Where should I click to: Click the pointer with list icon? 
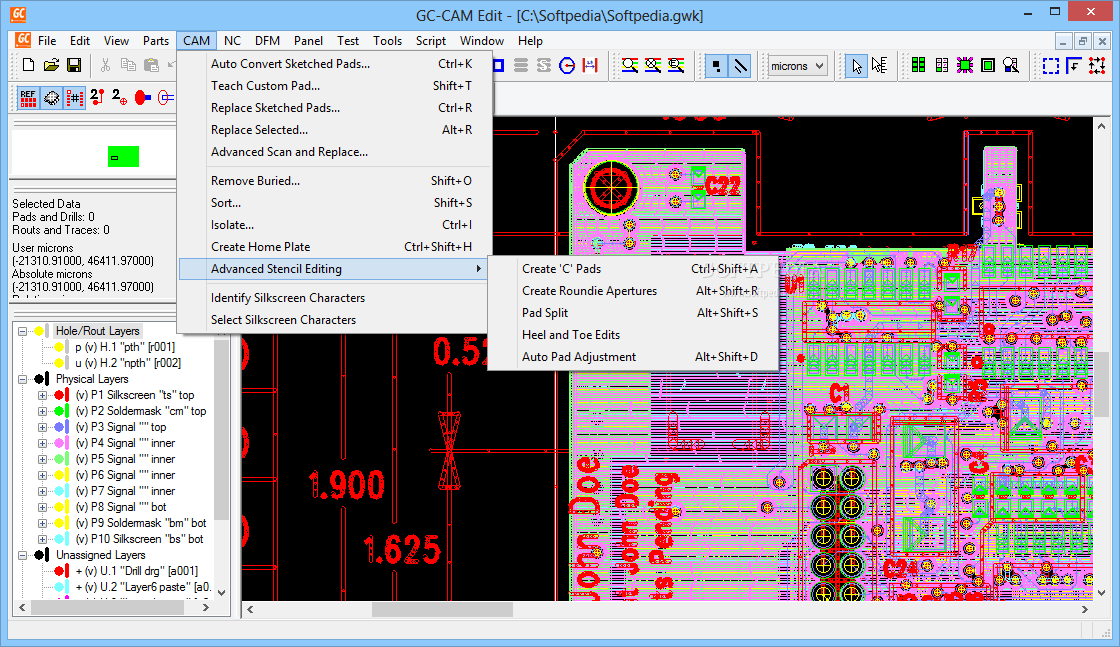coord(879,66)
